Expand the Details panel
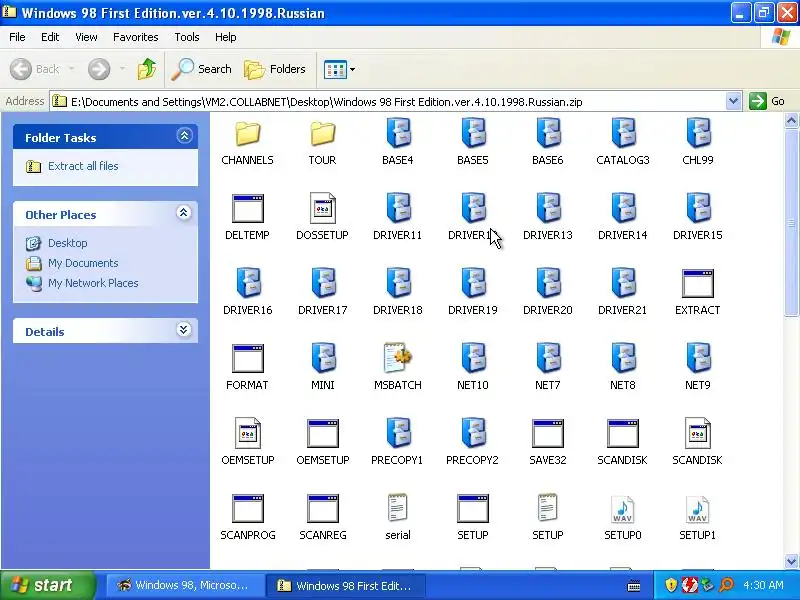Screen dimensions: 800x600 [184, 330]
